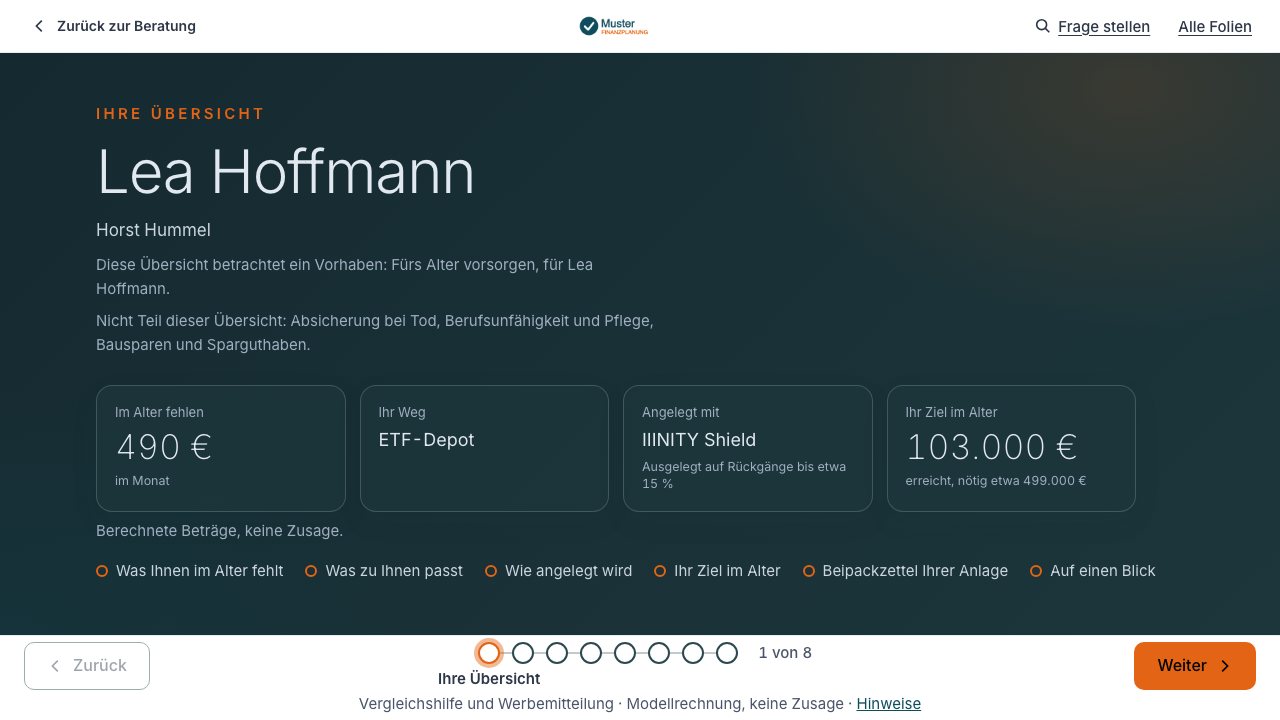This screenshot has height=720, width=1280.
Task: Click the Ihr Ziel im Alter 103.000 € card
Action: [x=1011, y=449]
